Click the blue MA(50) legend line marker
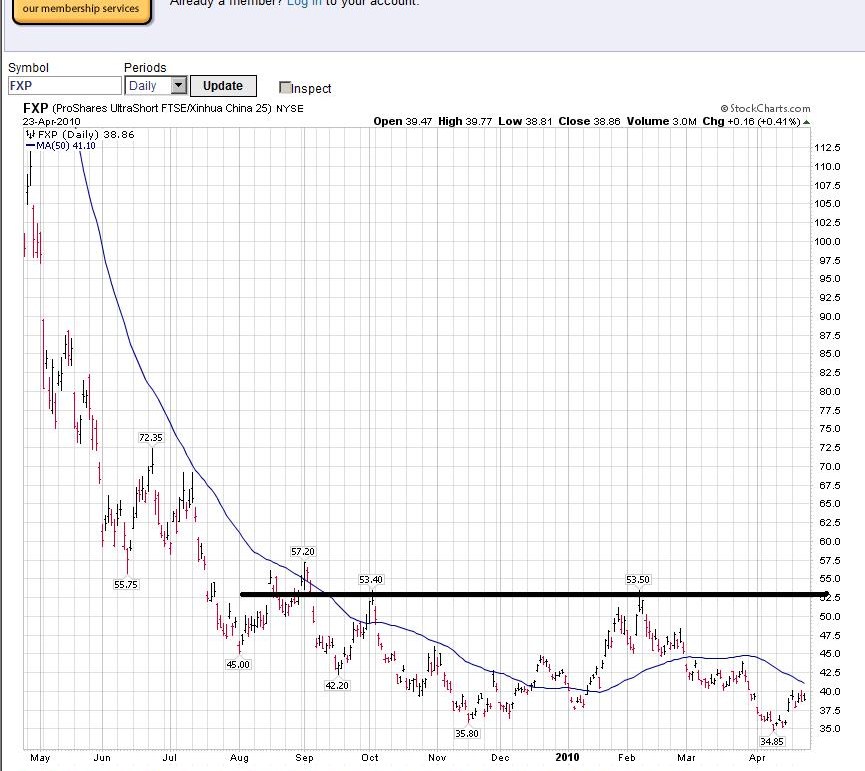The width and height of the screenshot is (865, 771). (29, 146)
